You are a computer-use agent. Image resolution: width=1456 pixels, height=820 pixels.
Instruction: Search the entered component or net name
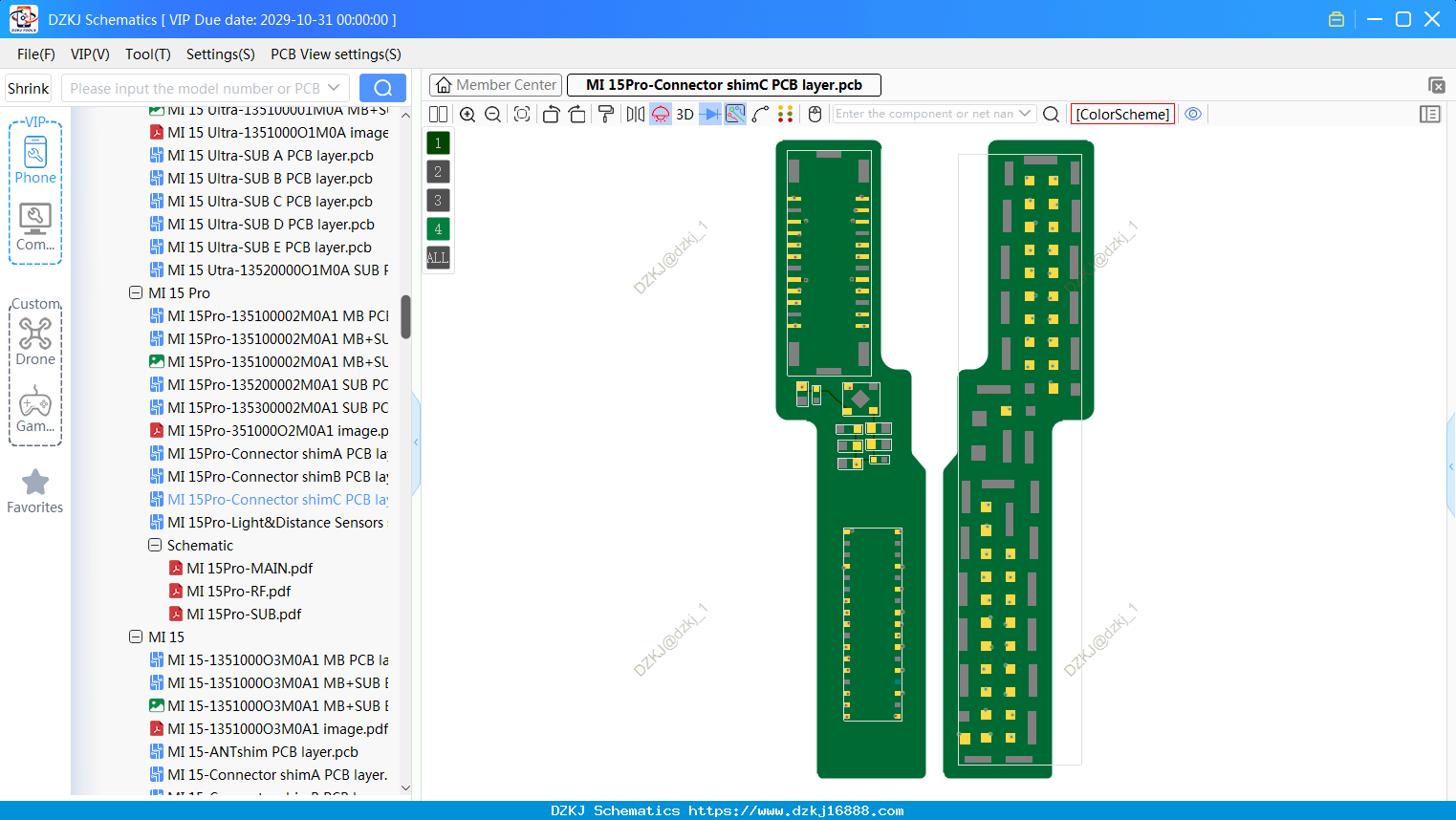1051,114
